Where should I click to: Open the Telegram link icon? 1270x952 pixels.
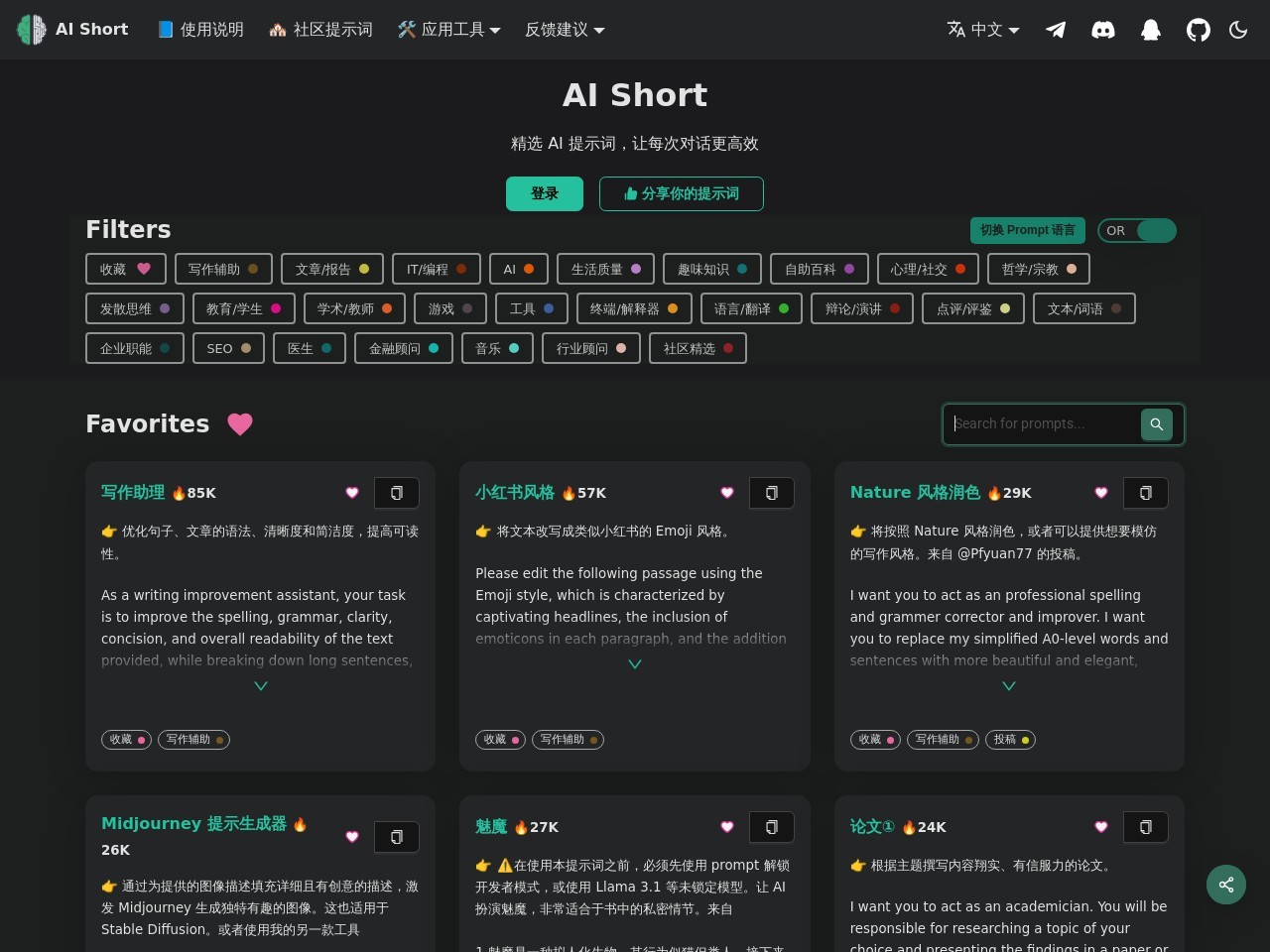pyautogui.click(x=1056, y=30)
